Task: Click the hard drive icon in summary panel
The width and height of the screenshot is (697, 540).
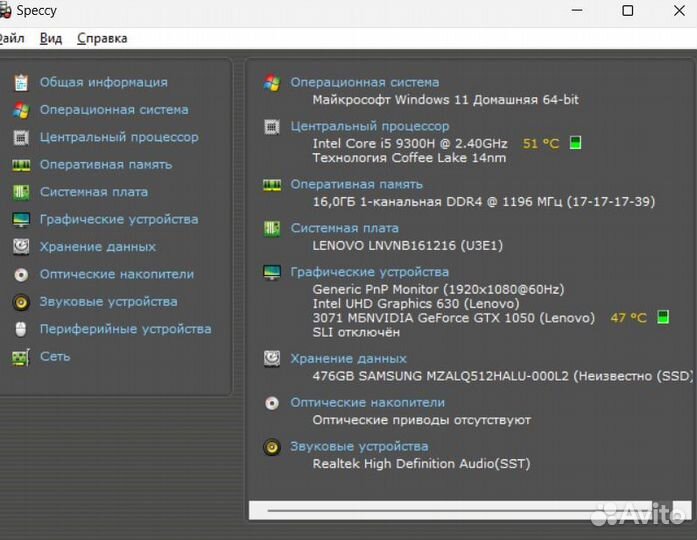Action: (272, 359)
